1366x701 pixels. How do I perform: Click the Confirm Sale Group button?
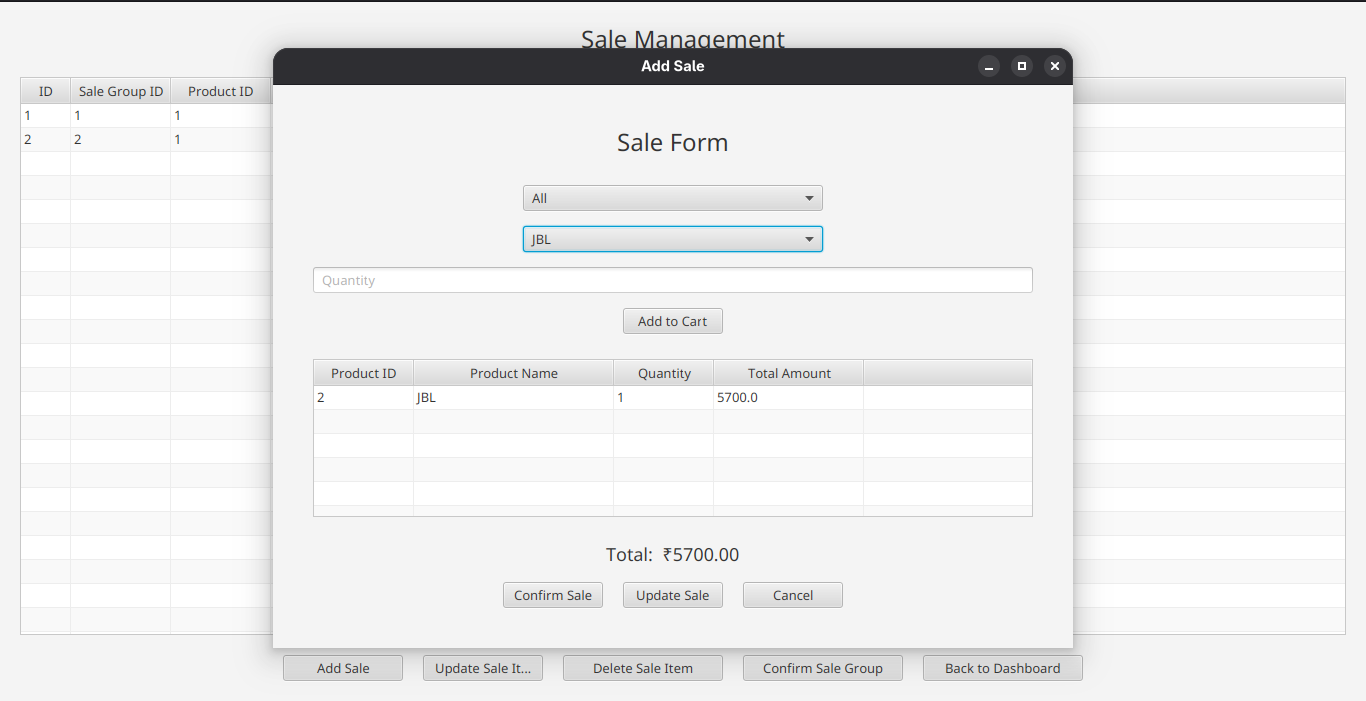coord(823,668)
